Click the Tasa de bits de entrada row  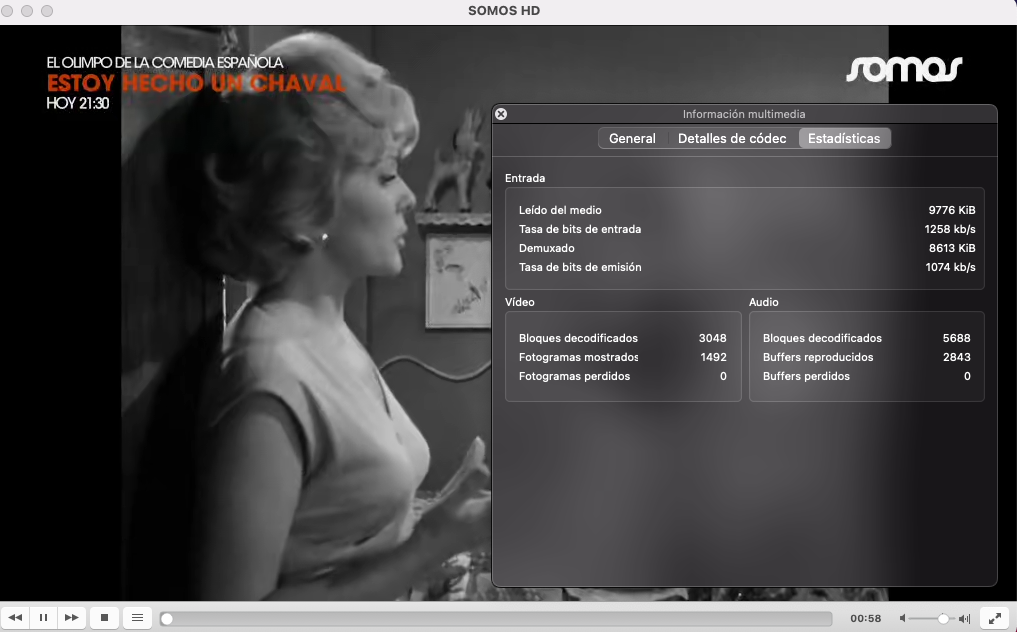[x=744, y=229]
